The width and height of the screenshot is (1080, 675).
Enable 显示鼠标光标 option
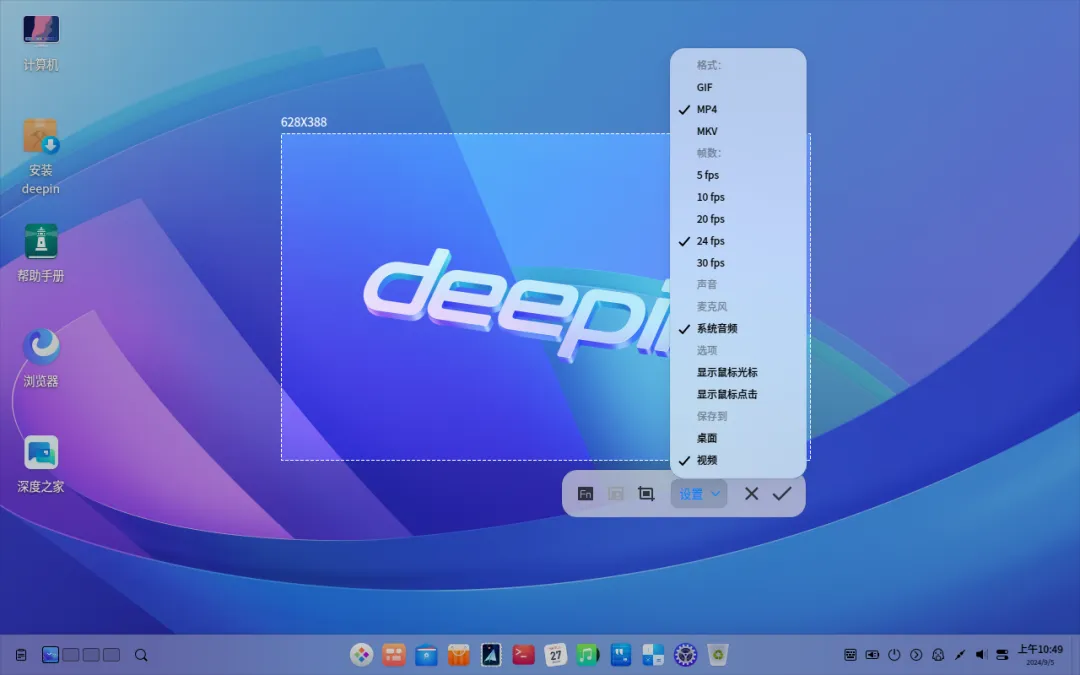point(738,373)
